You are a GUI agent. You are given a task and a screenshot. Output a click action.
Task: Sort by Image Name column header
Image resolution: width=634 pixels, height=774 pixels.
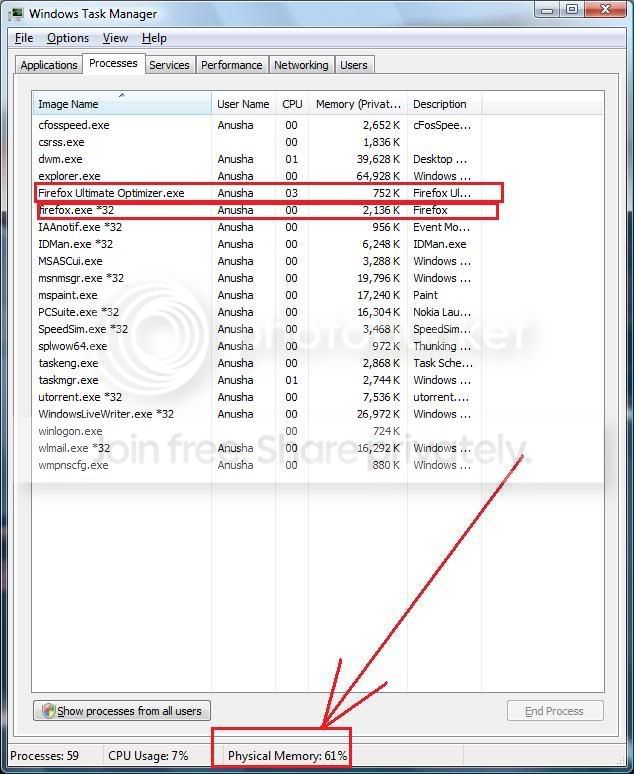122,104
